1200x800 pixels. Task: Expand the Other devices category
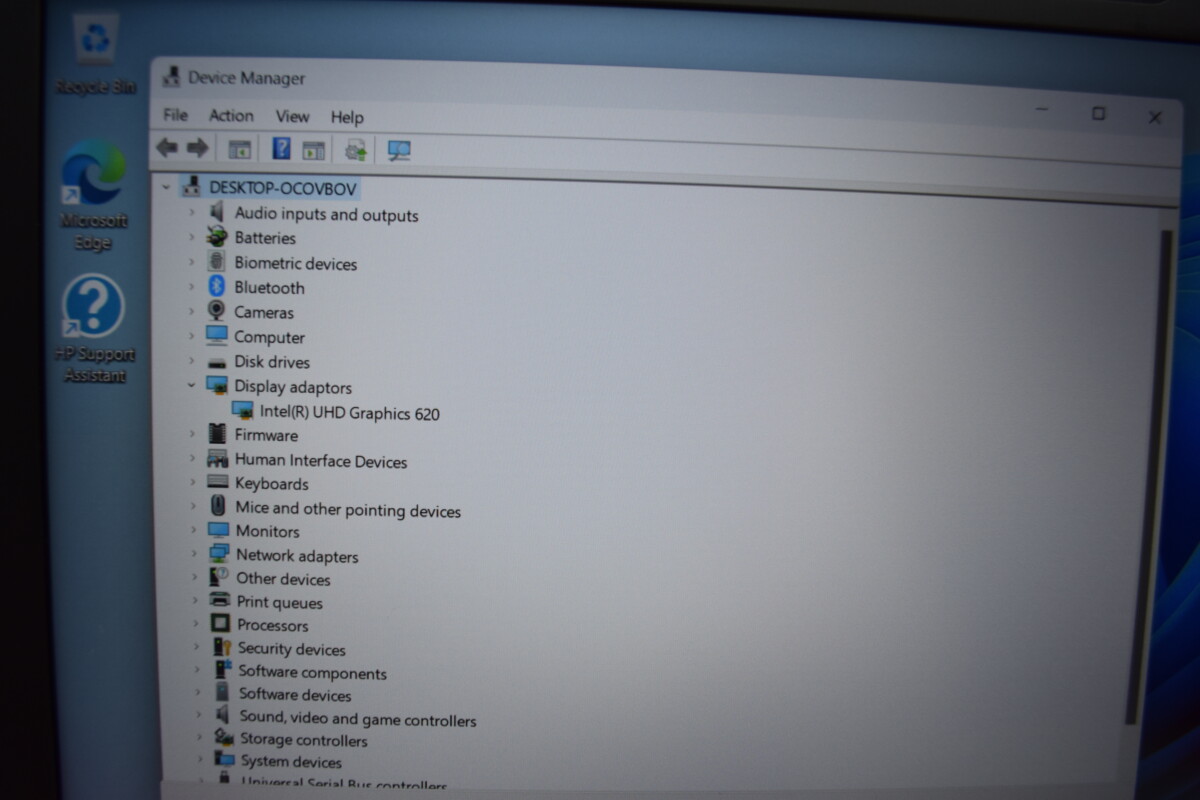195,578
